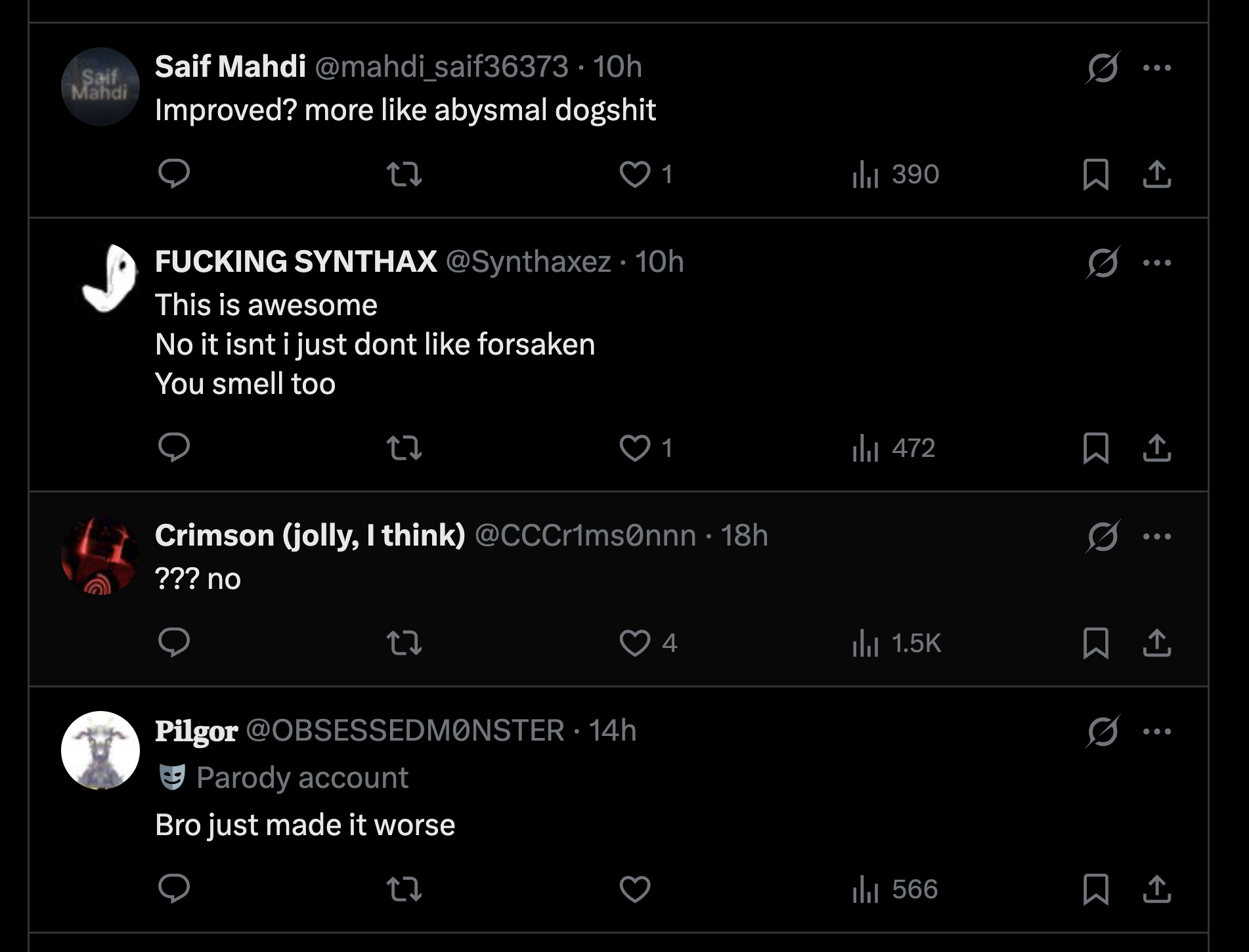Screen dimensions: 1249x952
Task: Open Pilgor's goat profile picture
Action: [x=100, y=750]
